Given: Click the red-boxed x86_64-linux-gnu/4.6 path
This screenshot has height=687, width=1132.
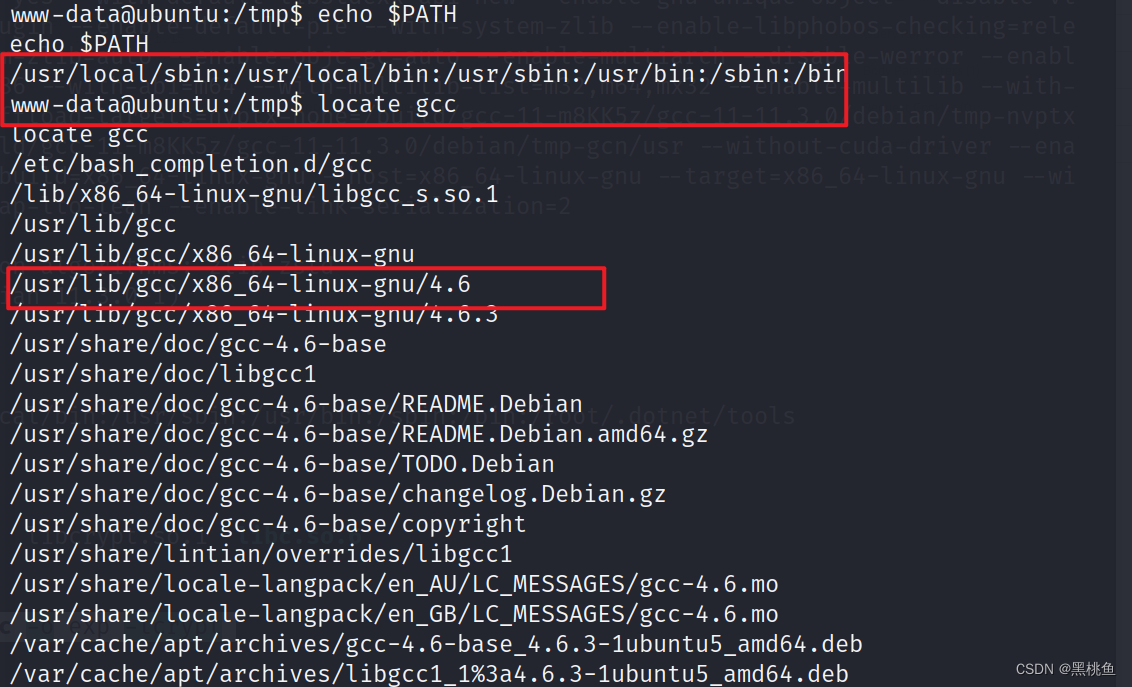Looking at the screenshot, I should 240,284.
